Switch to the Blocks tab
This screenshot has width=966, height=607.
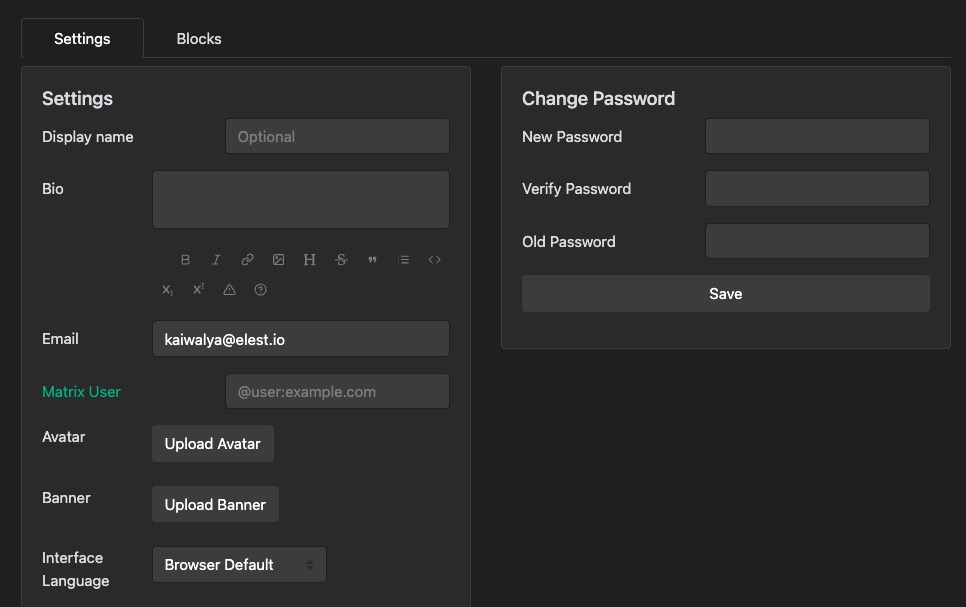[198, 38]
